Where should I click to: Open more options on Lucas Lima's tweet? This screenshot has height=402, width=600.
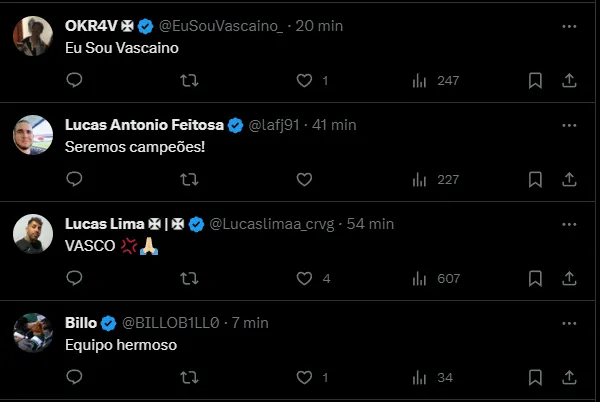568,224
